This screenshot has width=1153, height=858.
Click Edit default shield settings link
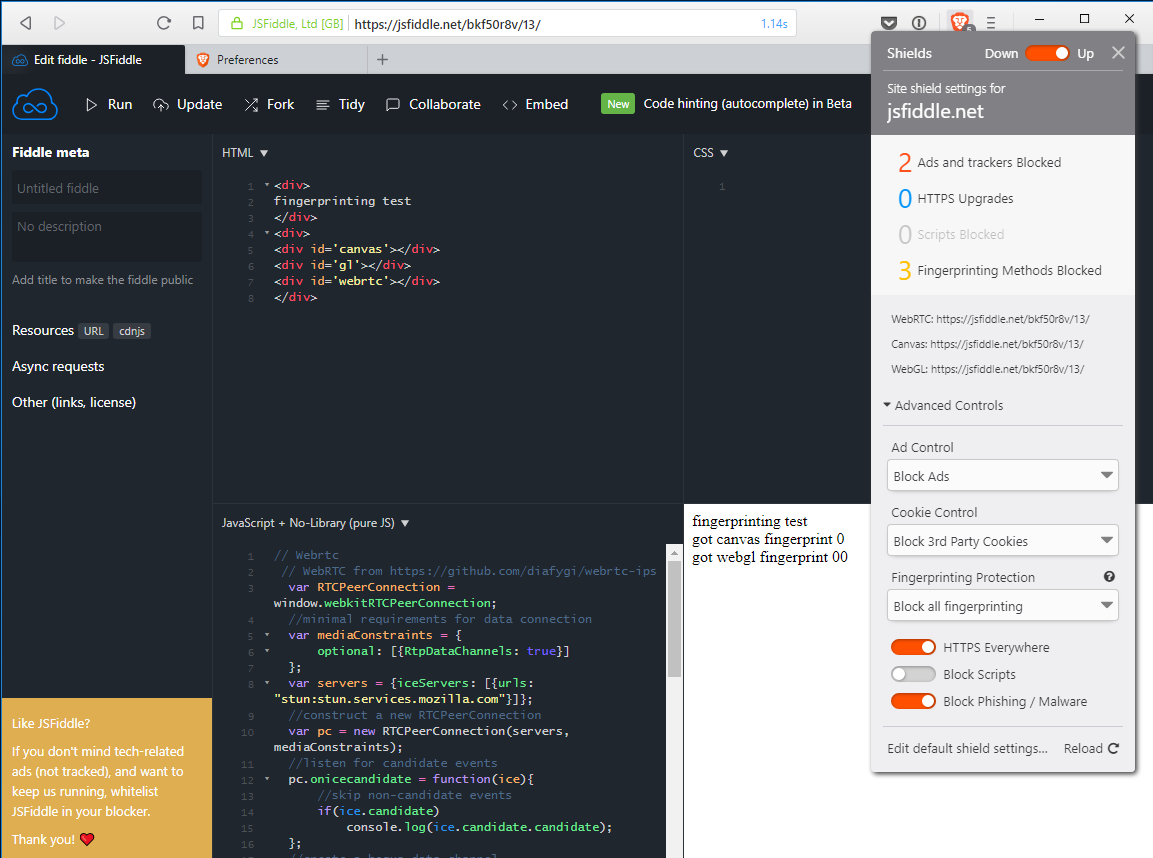point(967,748)
